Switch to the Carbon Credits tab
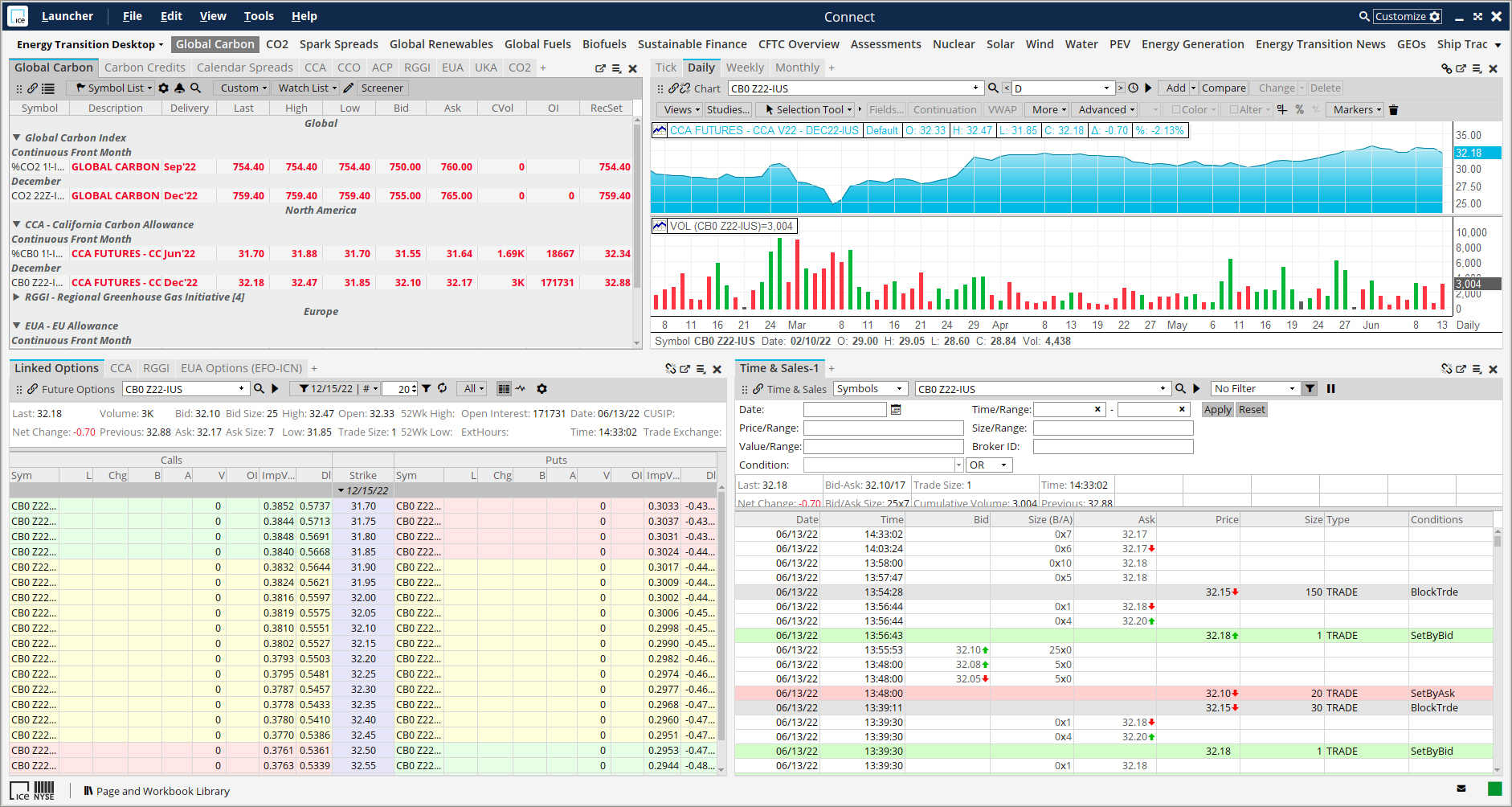Image resolution: width=1512 pixels, height=807 pixels. point(145,68)
